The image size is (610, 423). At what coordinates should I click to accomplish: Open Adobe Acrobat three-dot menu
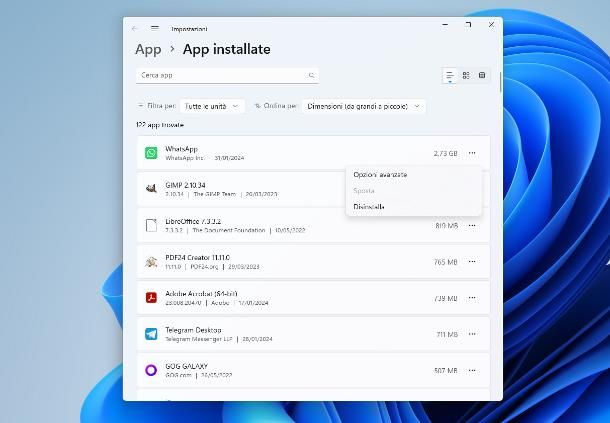(472, 298)
